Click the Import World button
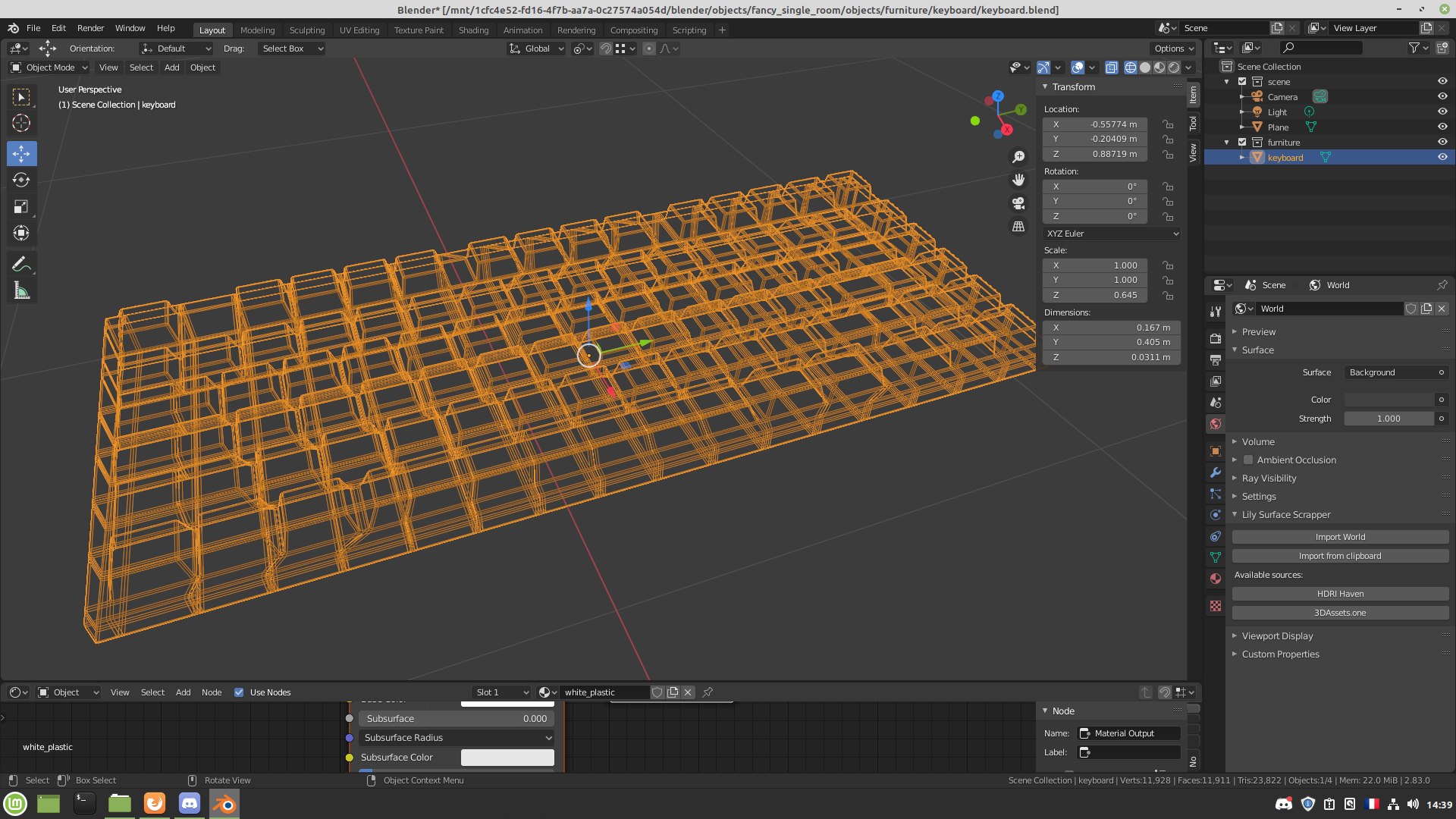Viewport: 1456px width, 819px height. click(1340, 537)
